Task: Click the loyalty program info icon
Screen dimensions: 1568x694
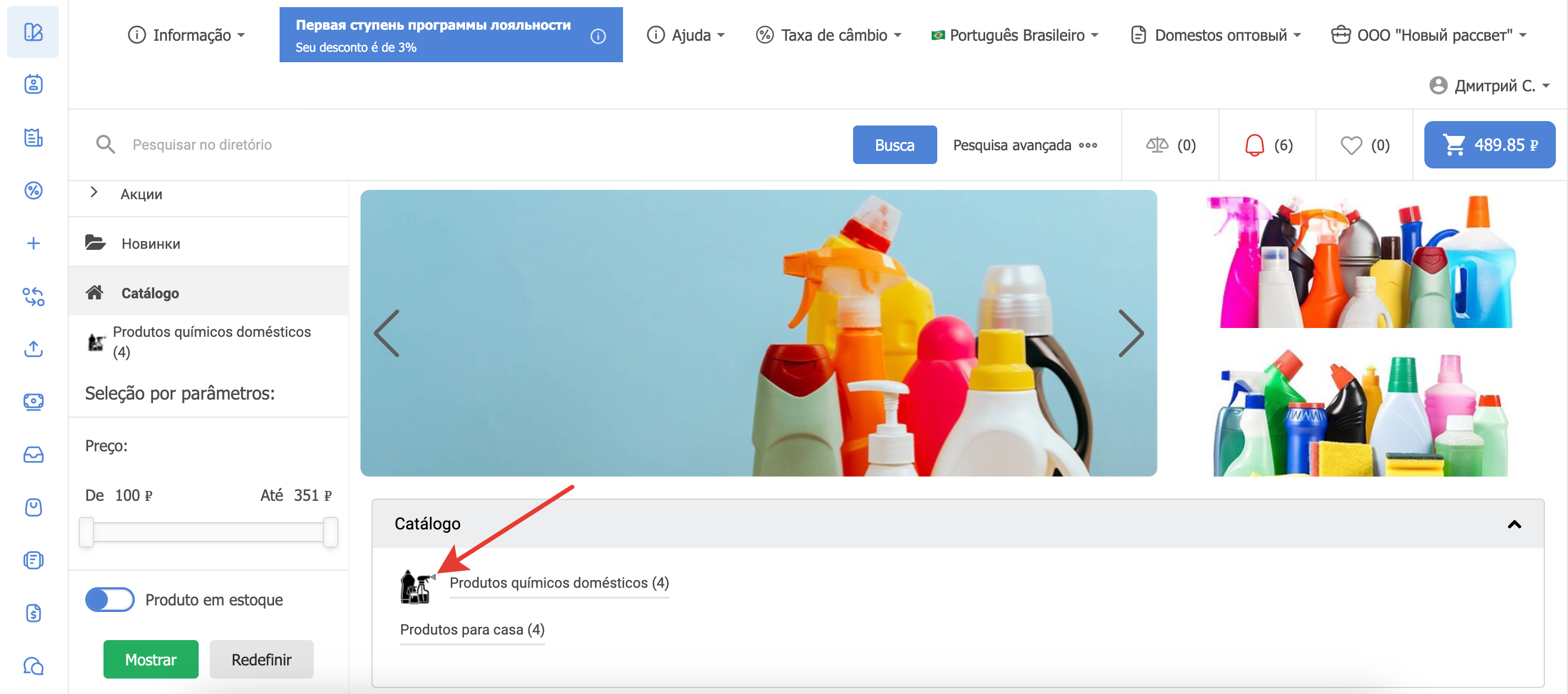Action: 598,36
